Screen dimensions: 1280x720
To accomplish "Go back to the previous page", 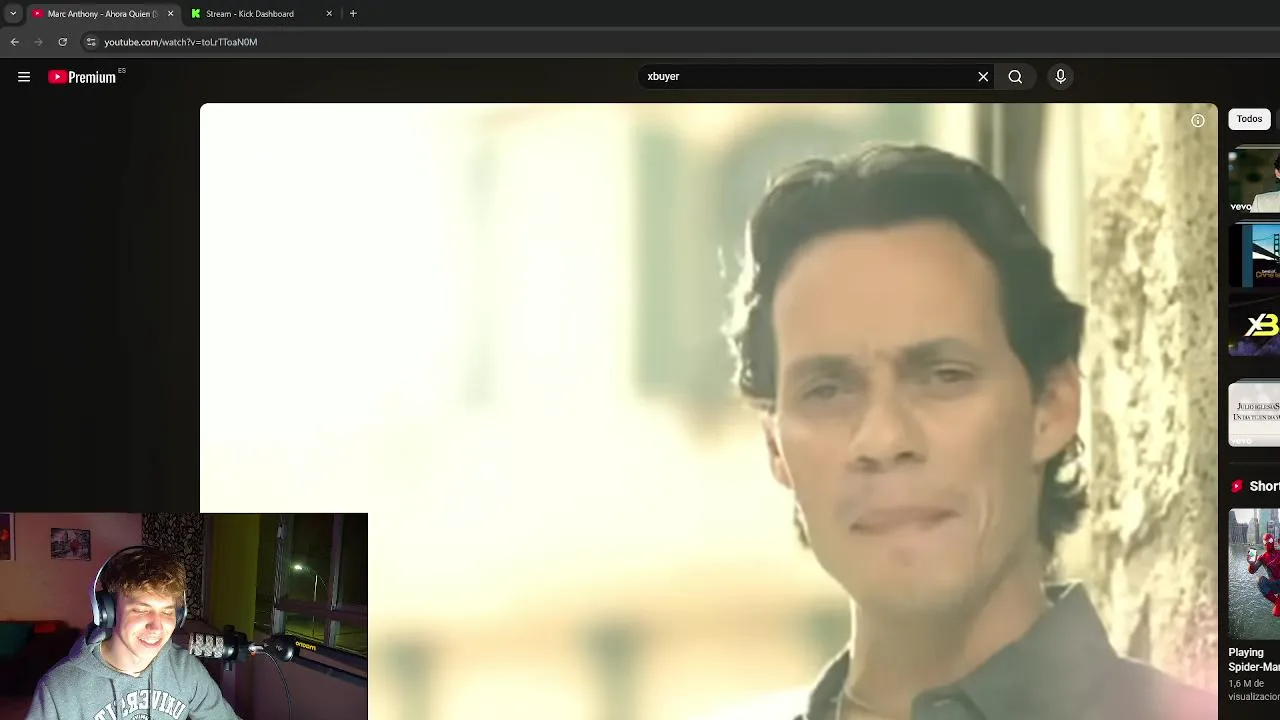I will click(15, 42).
